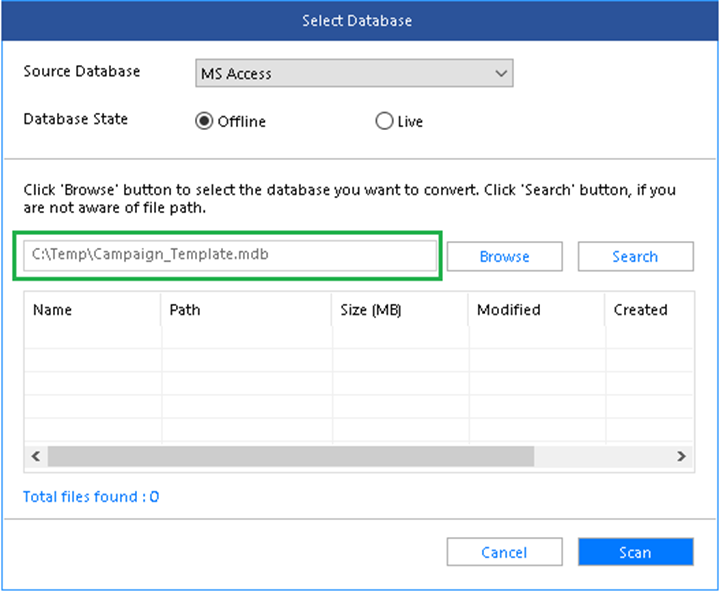This screenshot has height=592, width=720.
Task: Click the Cancel button
Action: point(504,552)
